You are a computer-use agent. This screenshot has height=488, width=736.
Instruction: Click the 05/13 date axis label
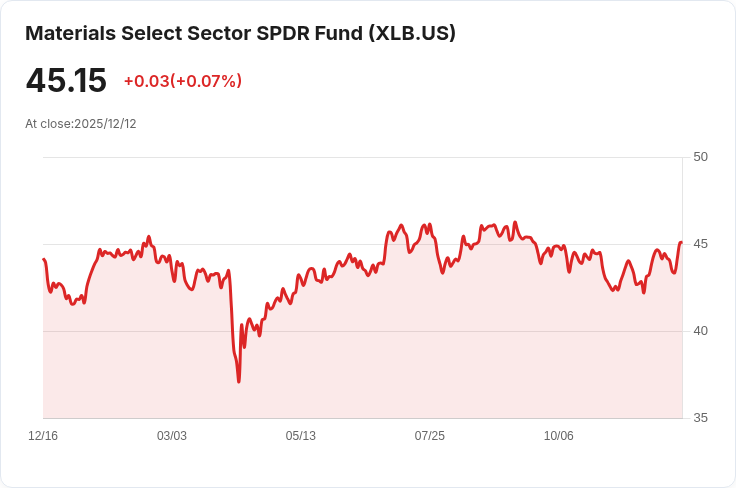pyautogui.click(x=300, y=436)
